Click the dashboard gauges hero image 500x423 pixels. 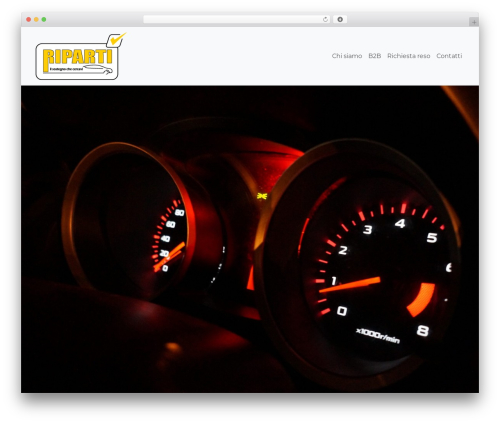250,239
